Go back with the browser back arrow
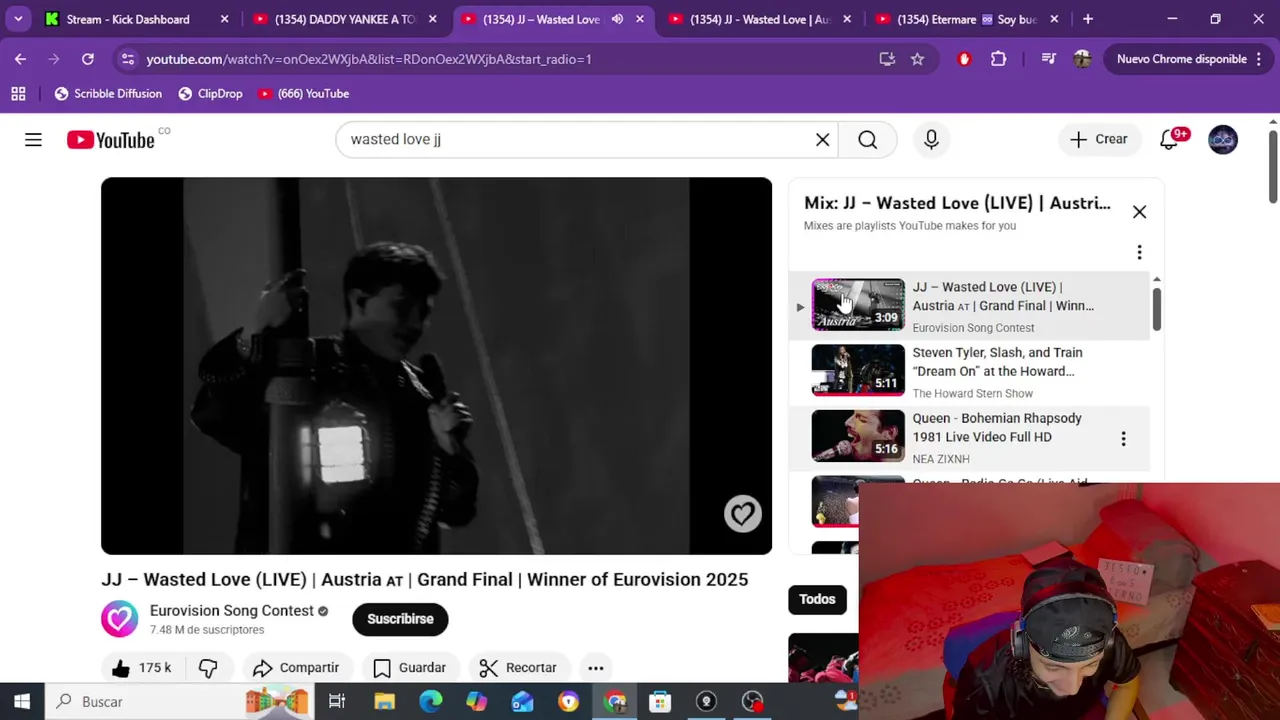This screenshot has width=1280, height=720. [x=20, y=59]
